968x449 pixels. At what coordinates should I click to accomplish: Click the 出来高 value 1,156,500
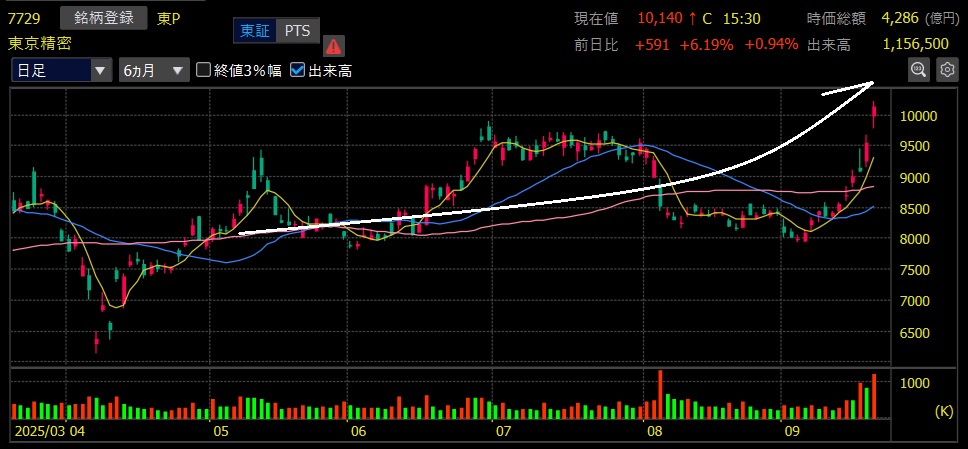point(915,44)
